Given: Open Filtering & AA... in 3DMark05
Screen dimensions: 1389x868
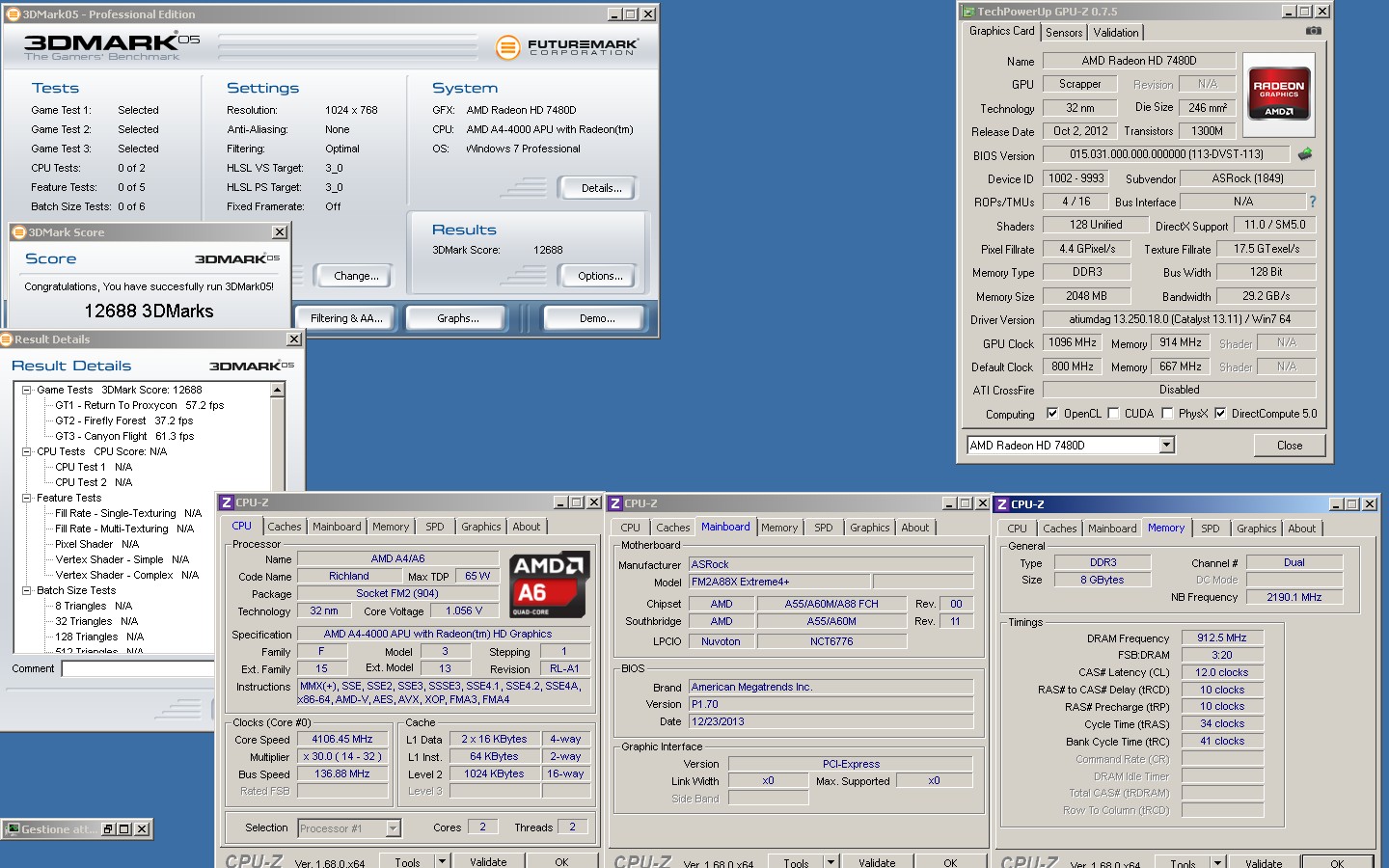Looking at the screenshot, I should 346,318.
